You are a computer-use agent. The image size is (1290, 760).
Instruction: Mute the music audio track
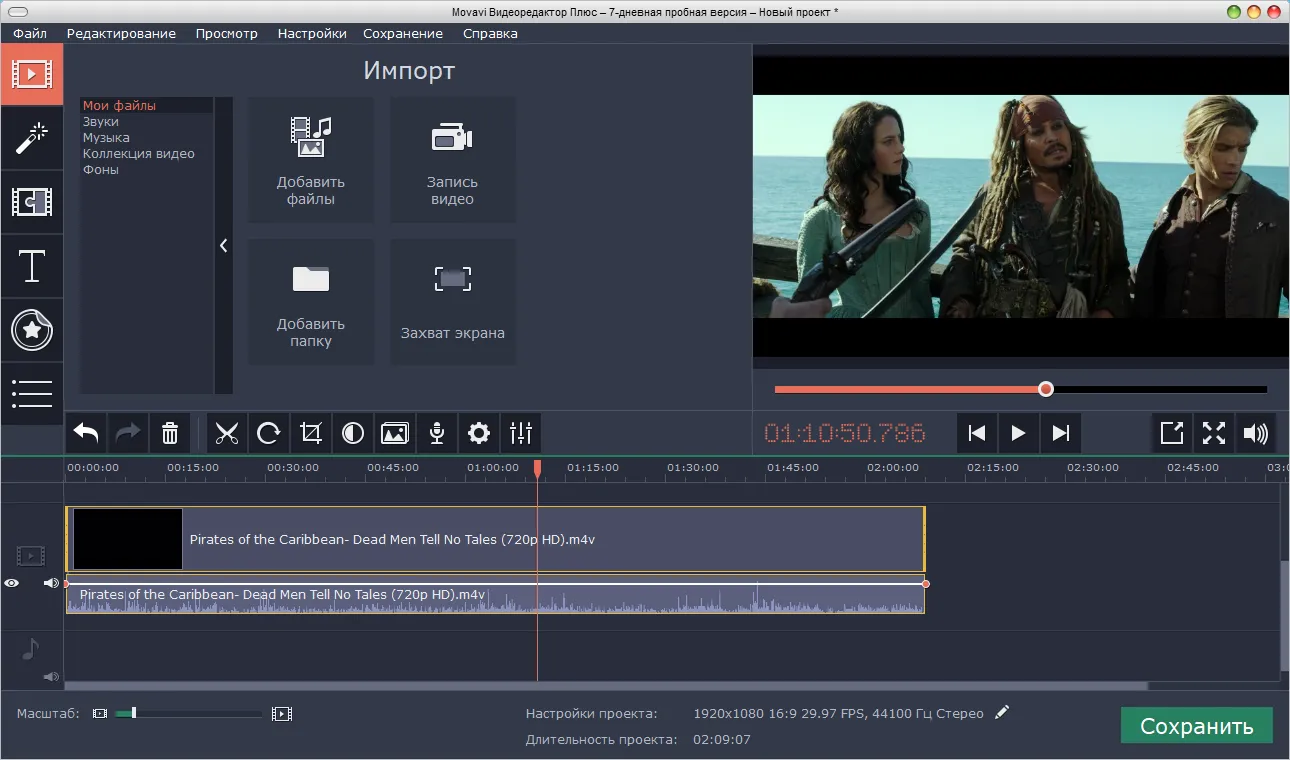click(x=48, y=677)
